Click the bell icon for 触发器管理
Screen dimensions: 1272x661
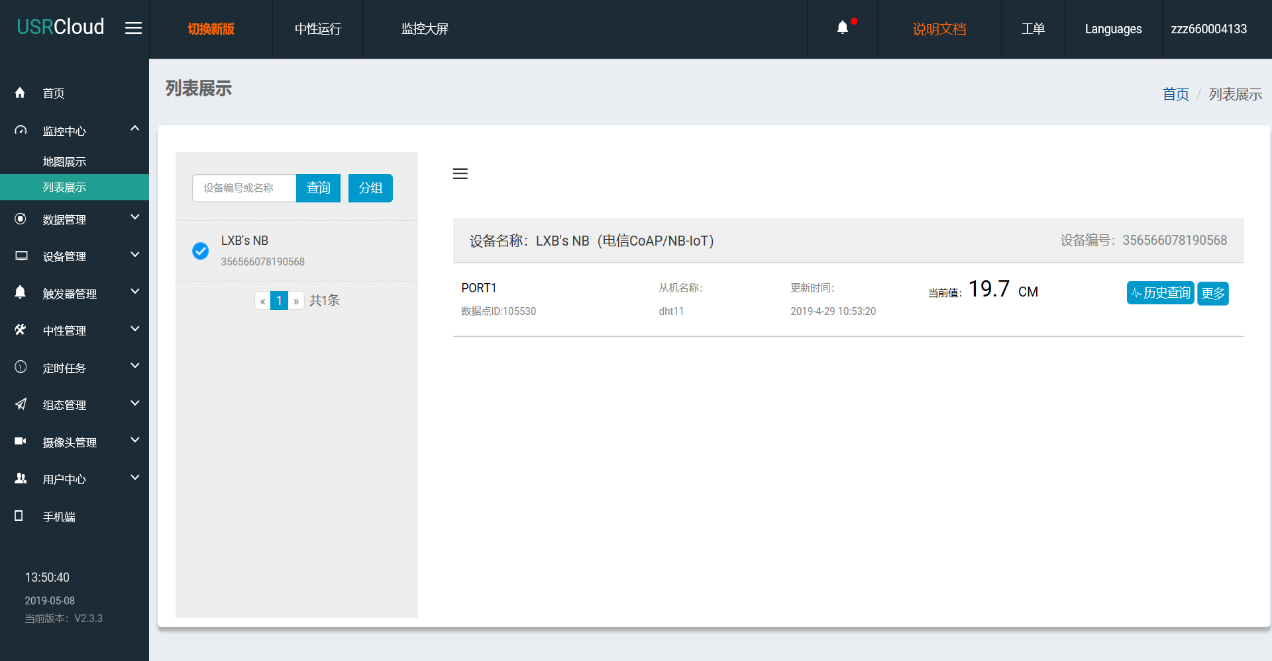20,293
